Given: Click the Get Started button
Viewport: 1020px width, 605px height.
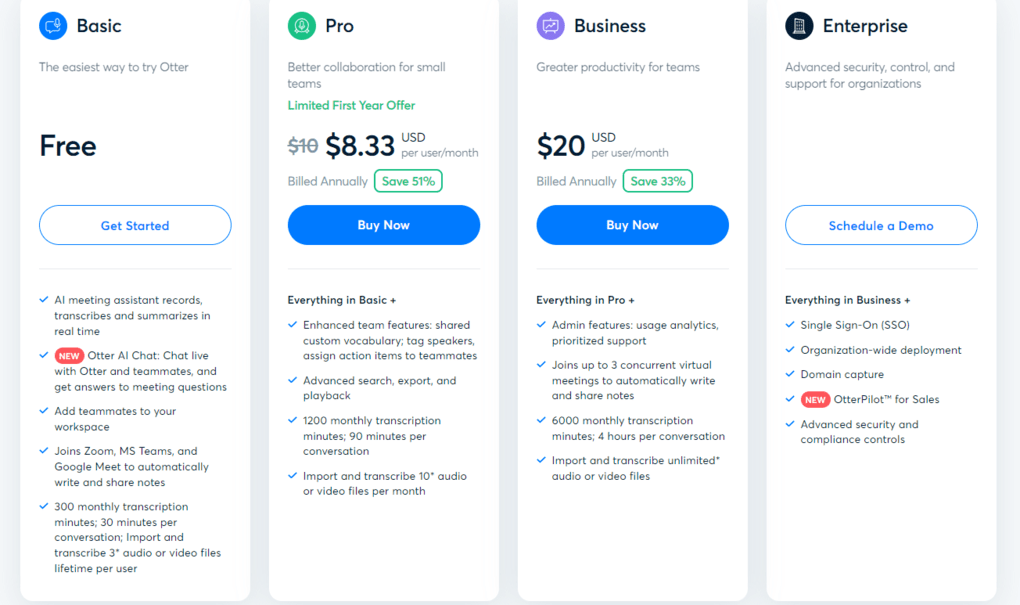Looking at the screenshot, I should click(134, 225).
